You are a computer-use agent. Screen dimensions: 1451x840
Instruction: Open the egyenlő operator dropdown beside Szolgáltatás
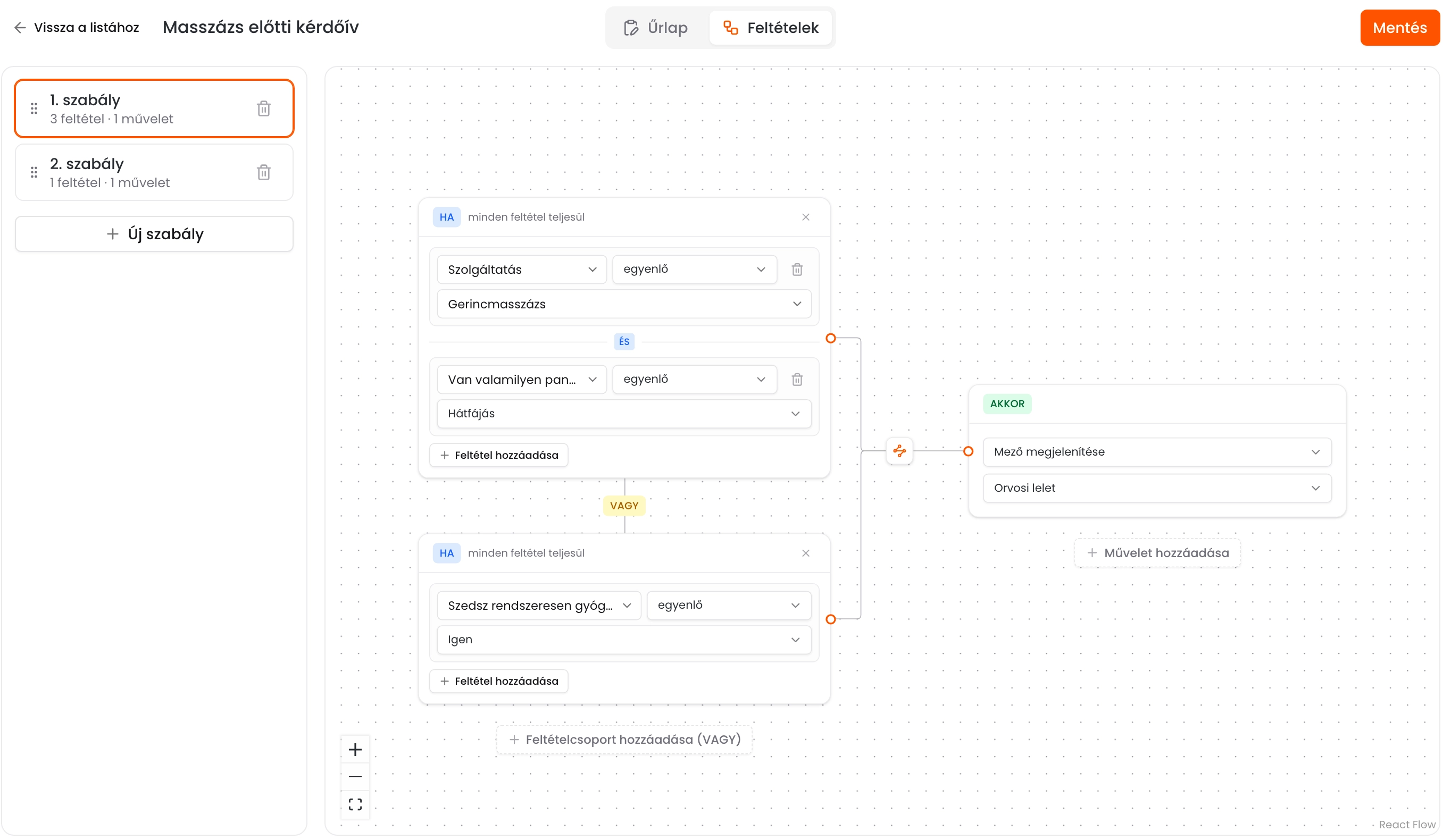[x=695, y=269]
